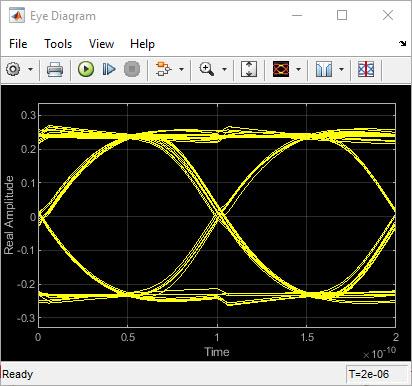The image size is (412, 386).
Task: Click the highlight Simulink block icon
Action: pyautogui.click(x=163, y=69)
